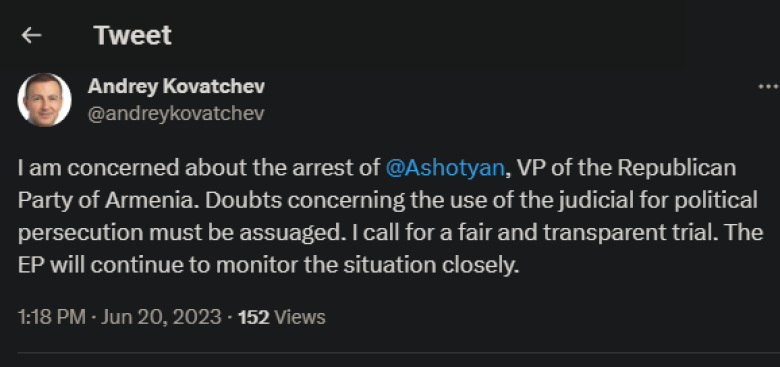Click the words 'I am concerned'
780x367 pixels.
[x=99, y=168]
